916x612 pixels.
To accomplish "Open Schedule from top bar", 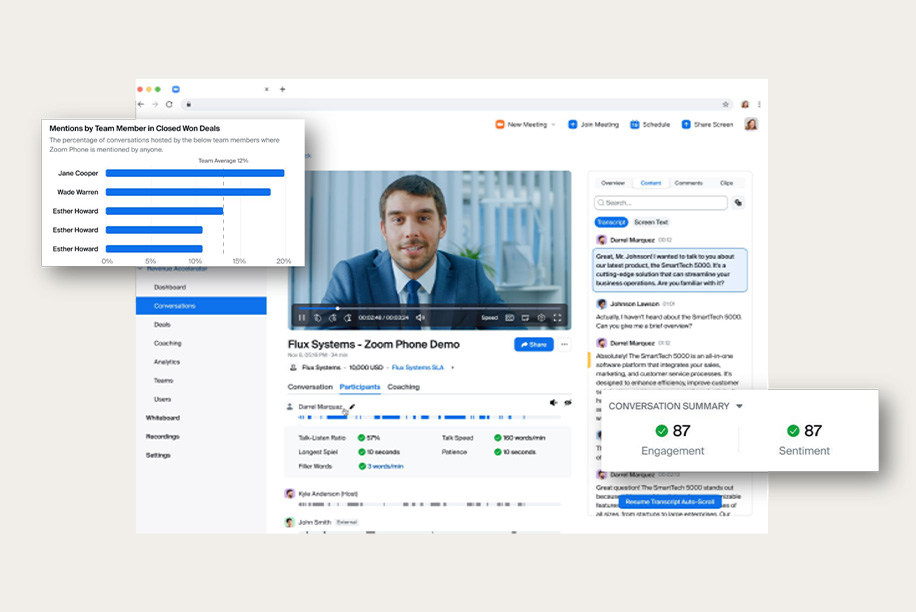I will pyautogui.click(x=650, y=124).
